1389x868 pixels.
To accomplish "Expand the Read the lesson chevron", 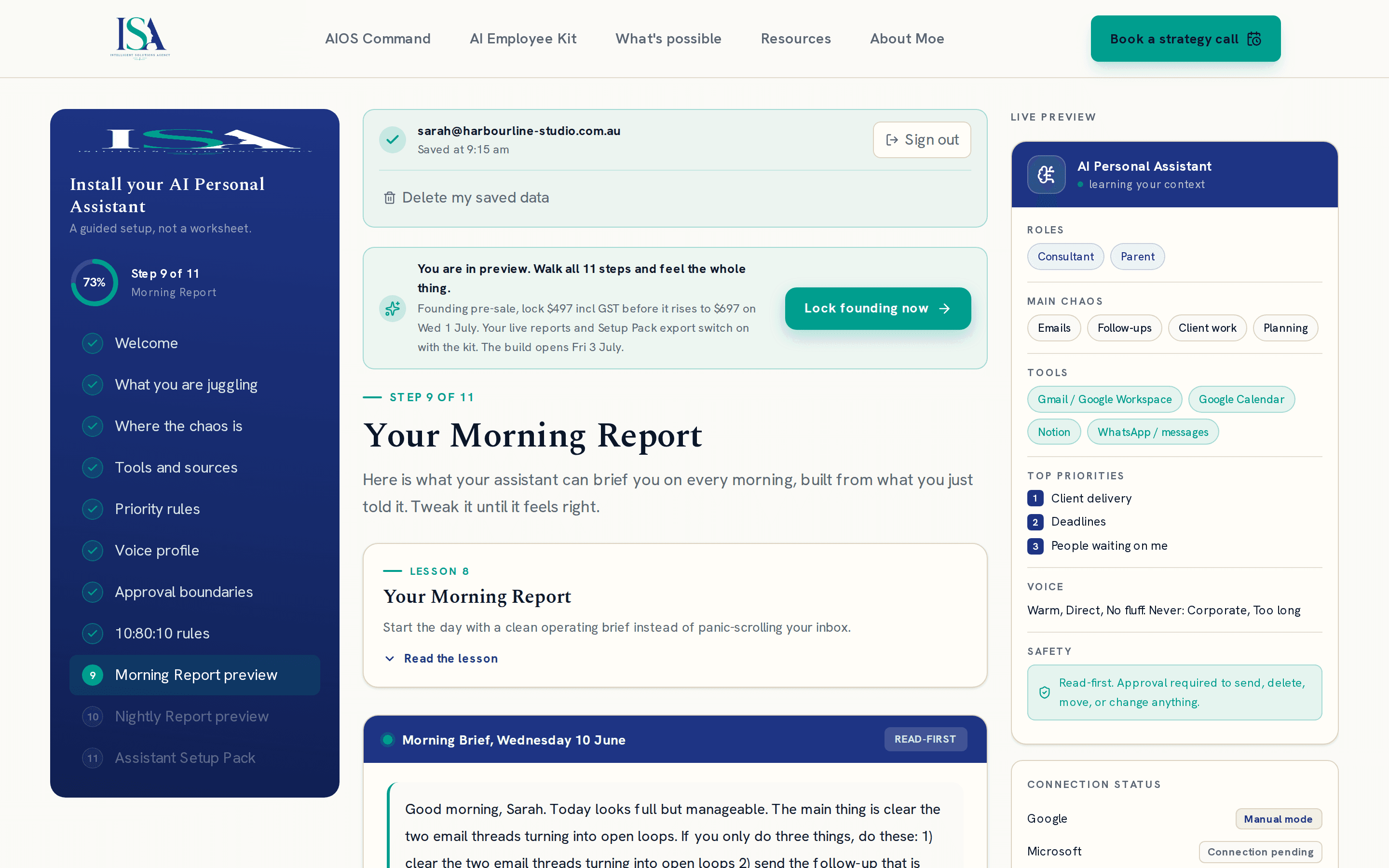I will (x=389, y=658).
